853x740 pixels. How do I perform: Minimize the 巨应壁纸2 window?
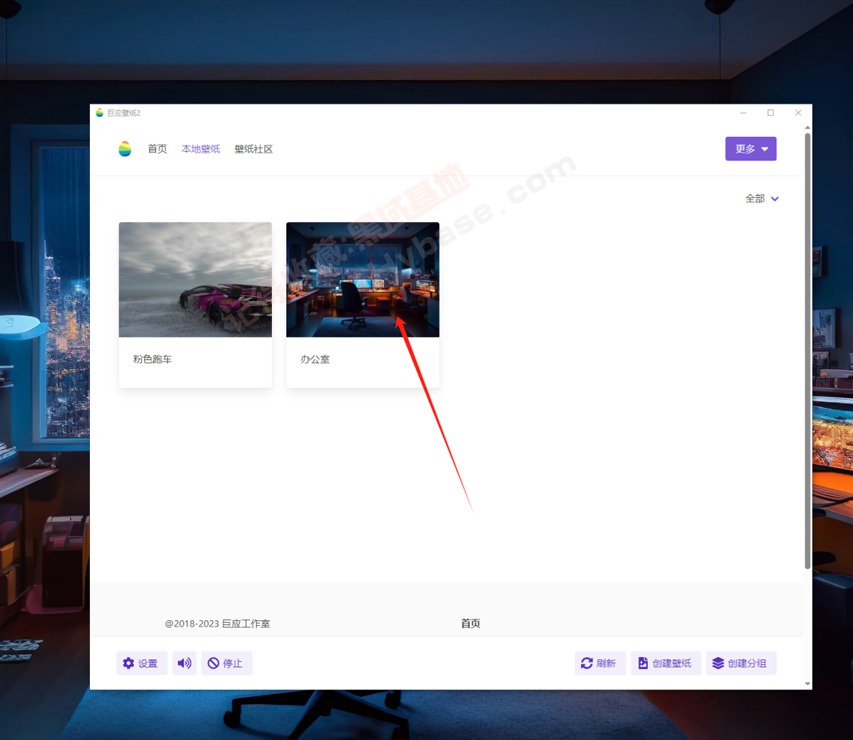point(743,113)
